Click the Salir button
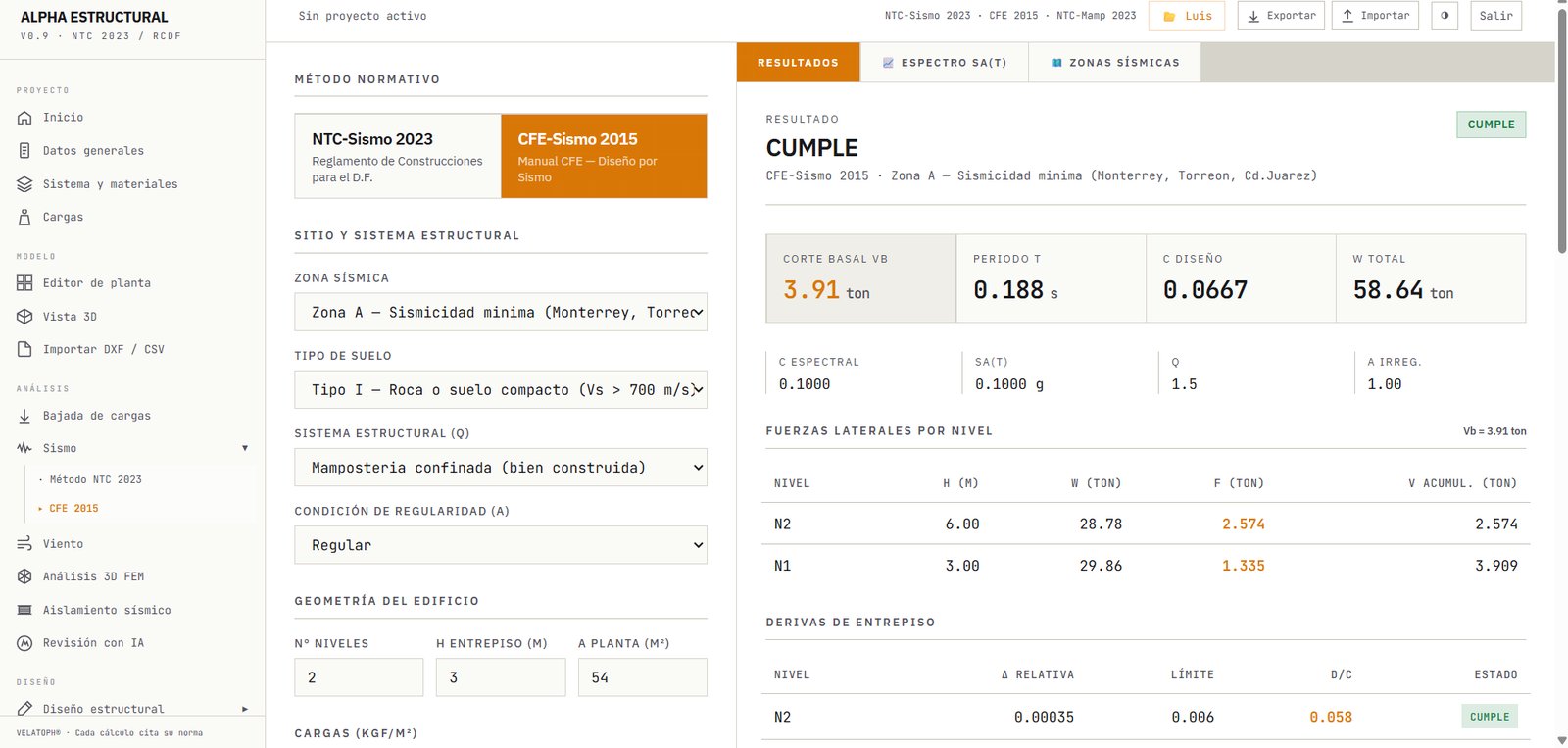The image size is (1568, 748). [1495, 16]
